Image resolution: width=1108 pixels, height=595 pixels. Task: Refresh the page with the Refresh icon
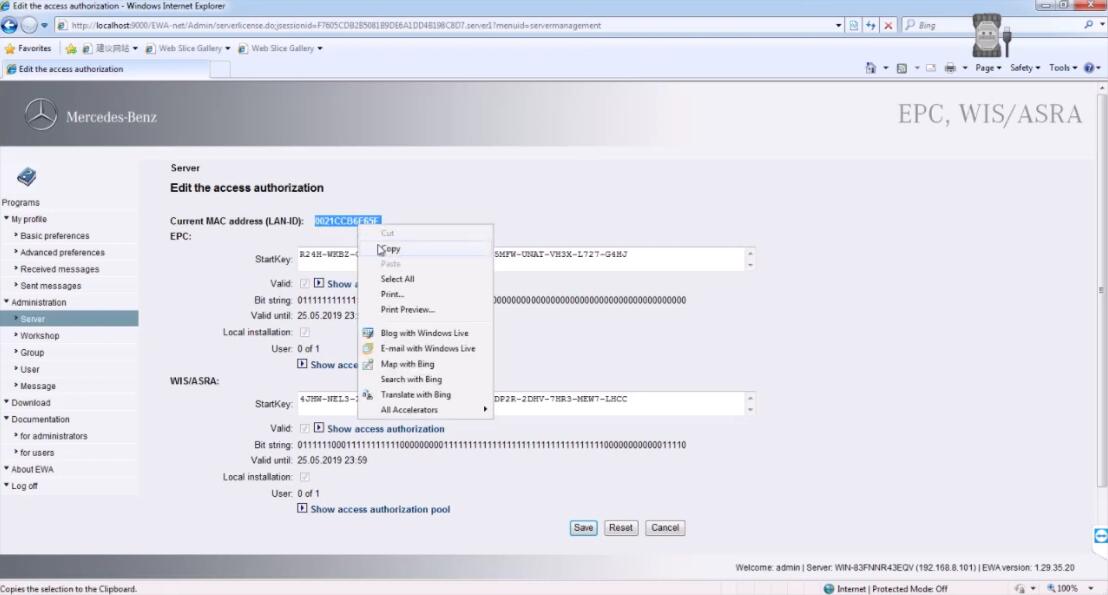871,25
